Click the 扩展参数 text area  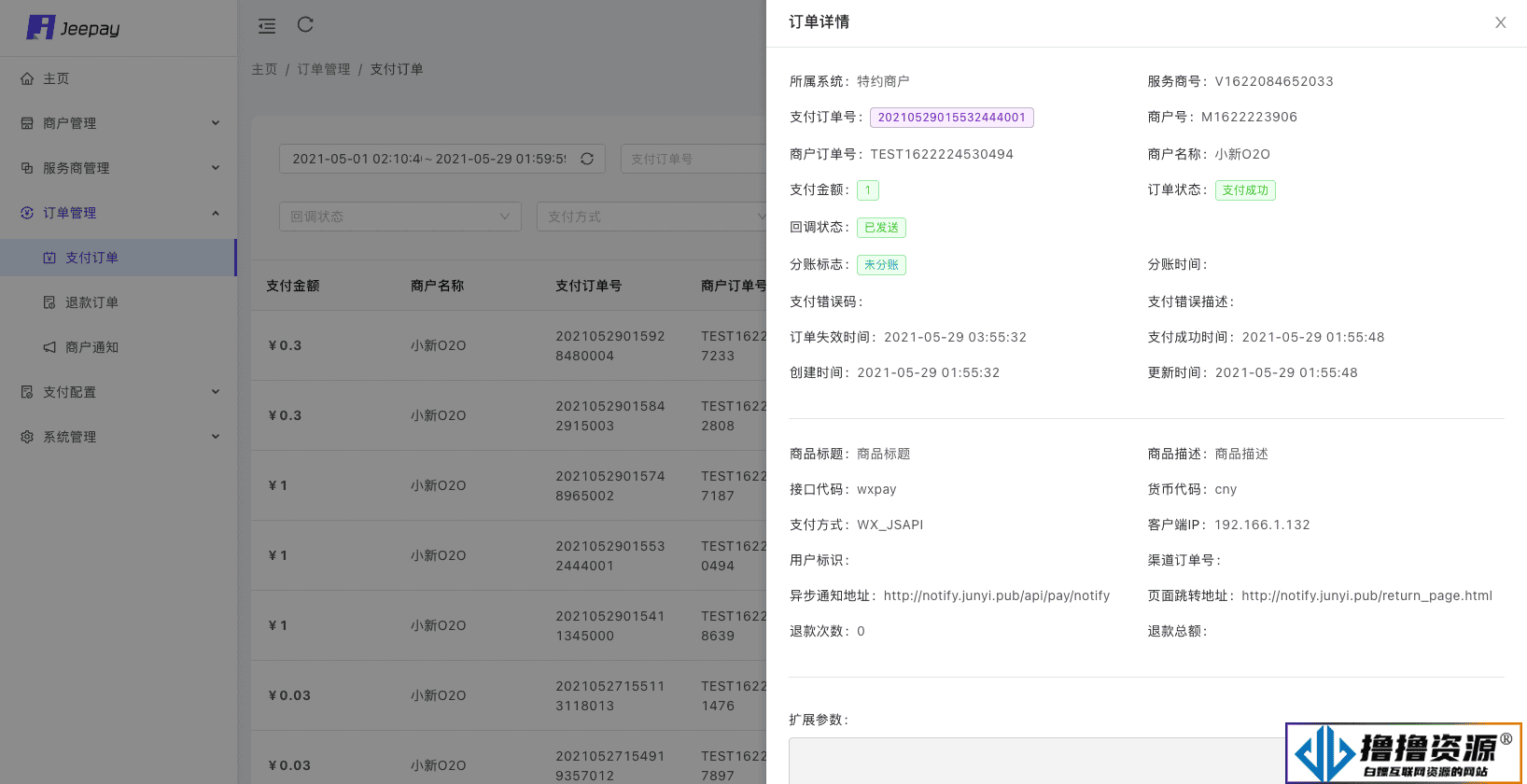click(1146, 761)
